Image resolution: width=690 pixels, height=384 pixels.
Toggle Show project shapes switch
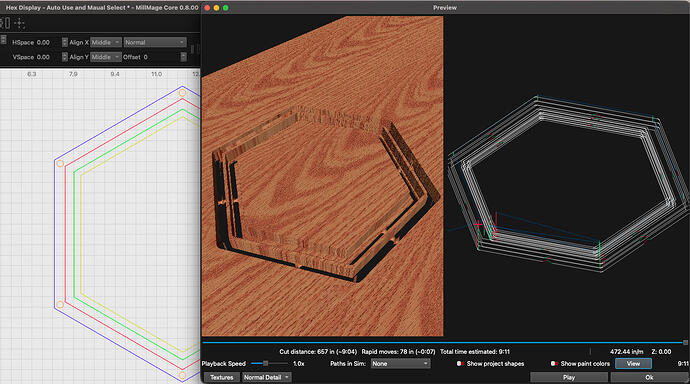[x=460, y=364]
